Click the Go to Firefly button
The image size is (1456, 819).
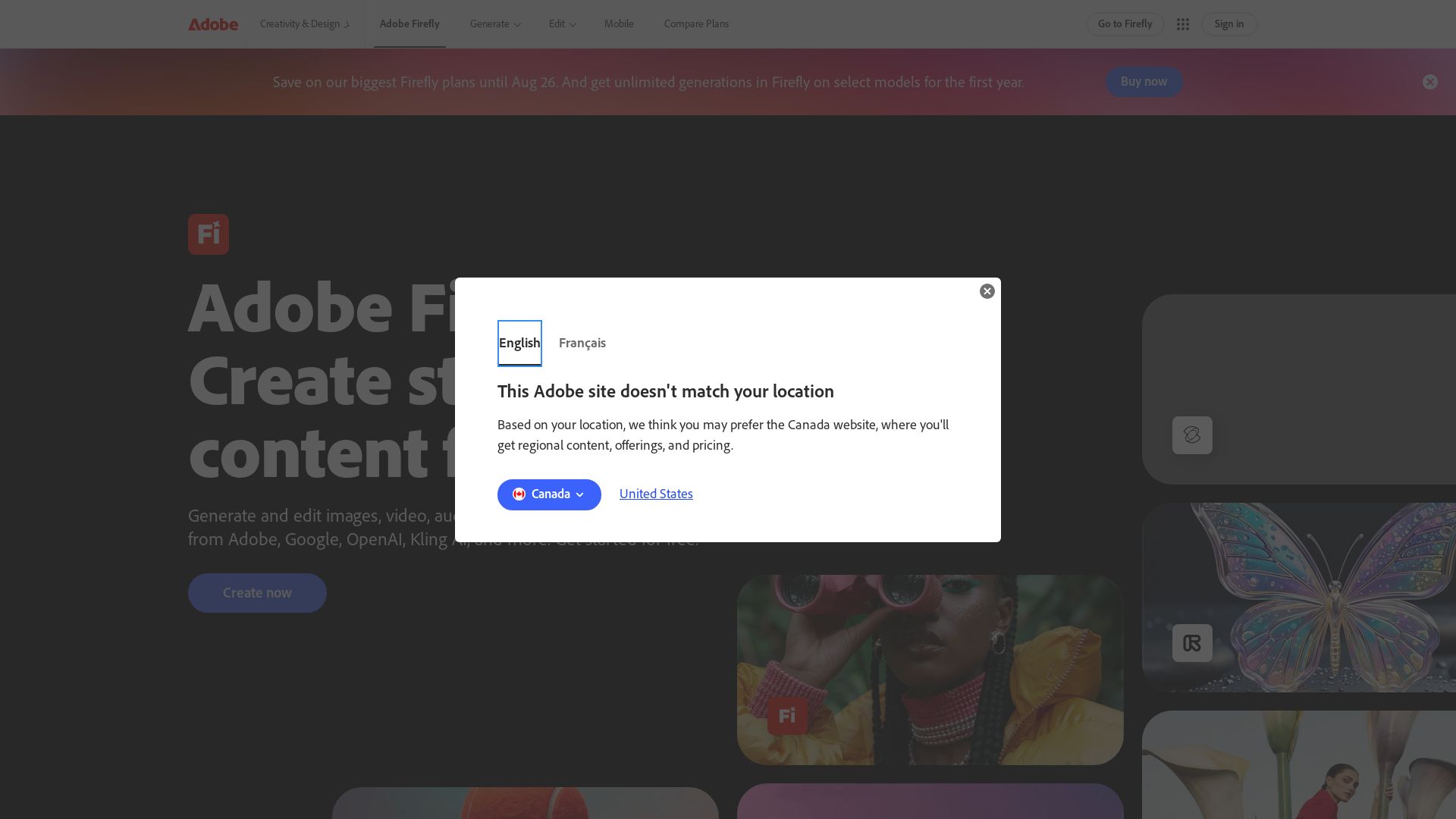1125,24
